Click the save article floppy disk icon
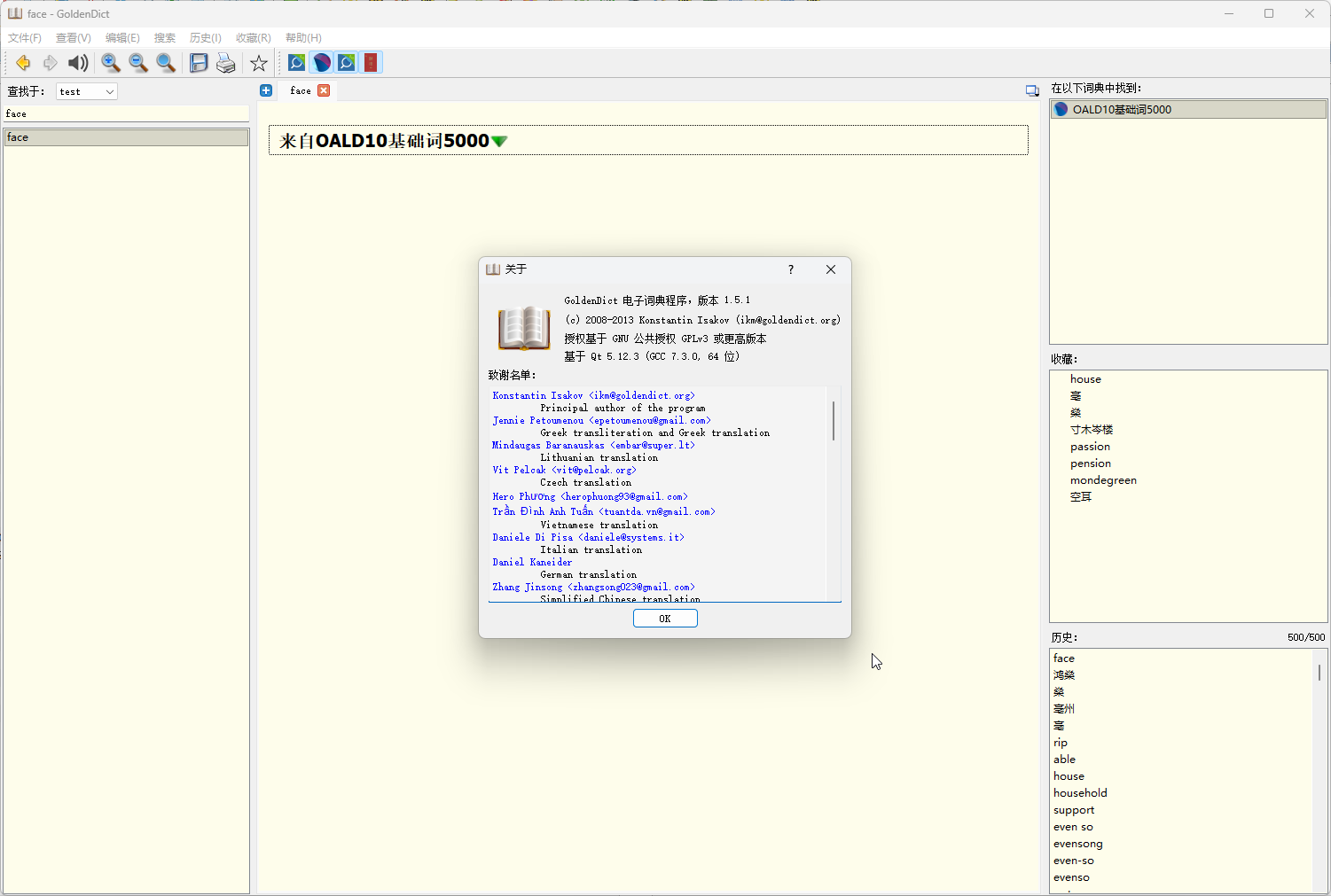The height and width of the screenshot is (896, 1331). pyautogui.click(x=199, y=63)
